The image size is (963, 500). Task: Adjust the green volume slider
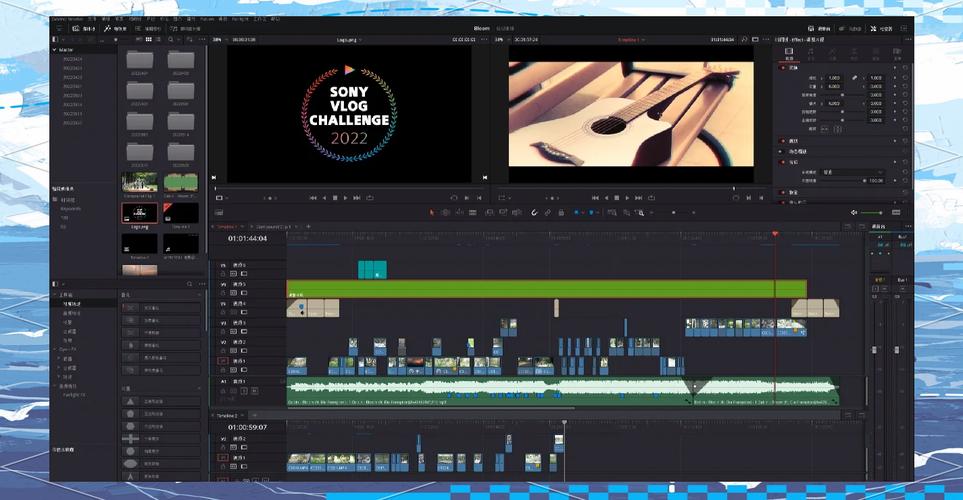[x=872, y=213]
